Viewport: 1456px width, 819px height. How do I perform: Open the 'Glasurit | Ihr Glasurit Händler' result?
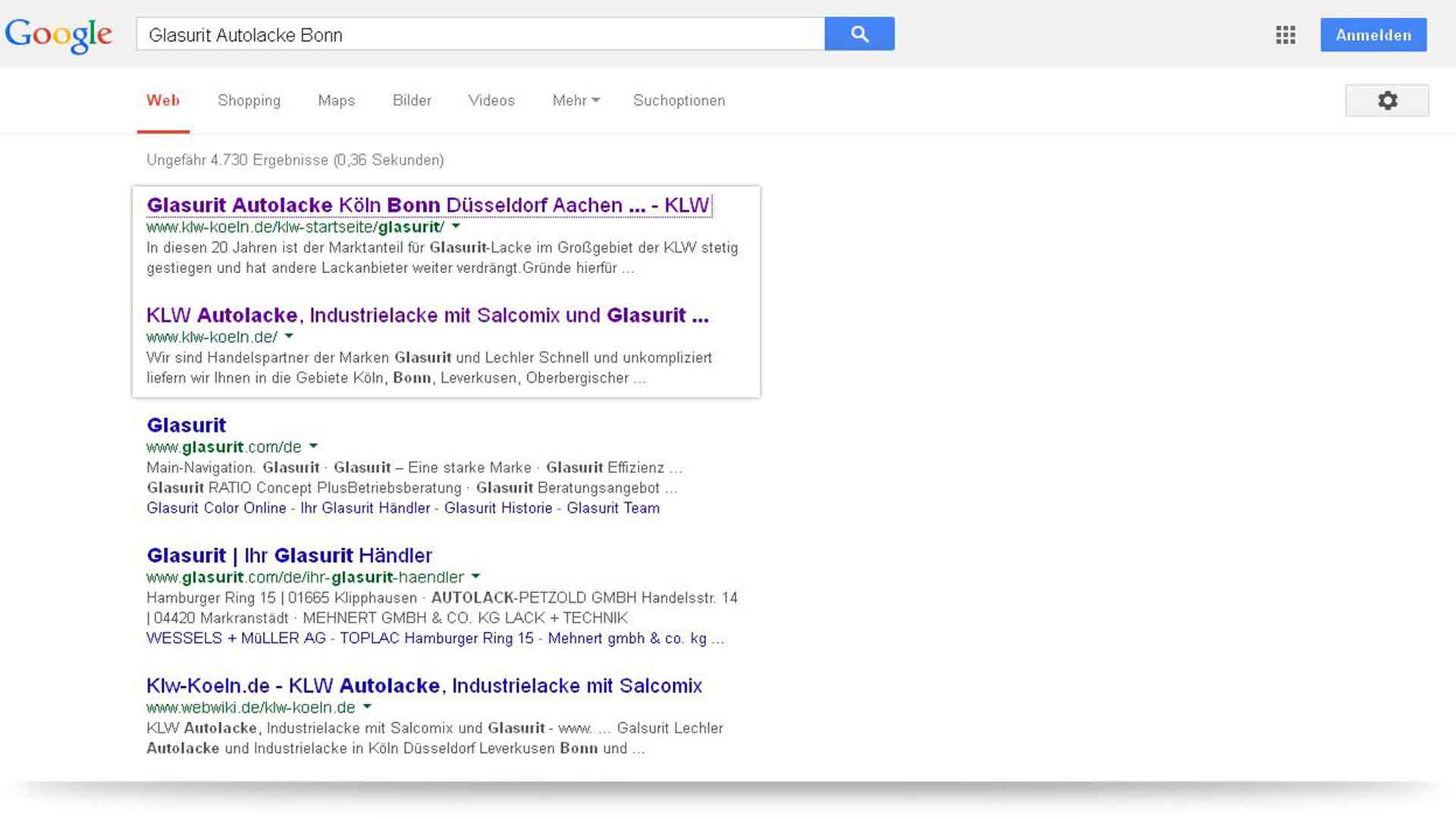coord(289,555)
